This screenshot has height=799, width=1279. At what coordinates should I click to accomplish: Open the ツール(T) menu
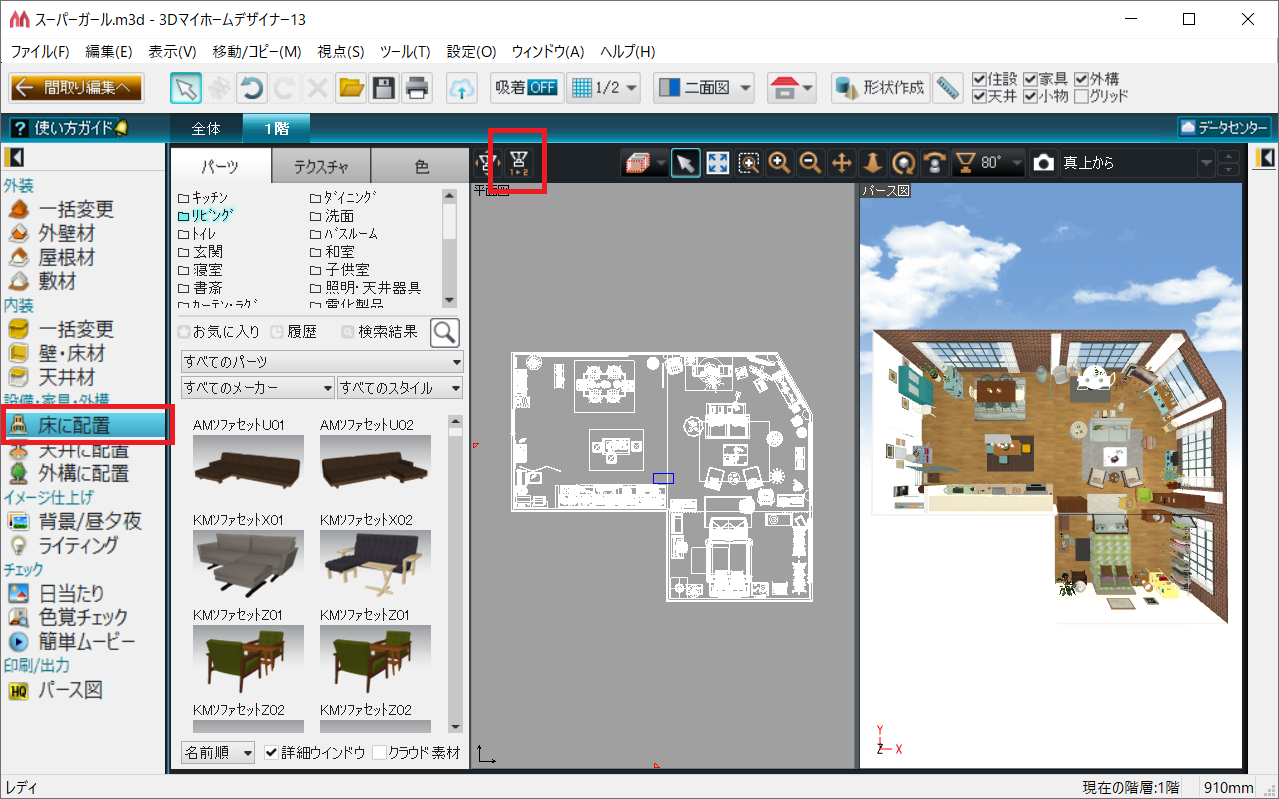(405, 52)
